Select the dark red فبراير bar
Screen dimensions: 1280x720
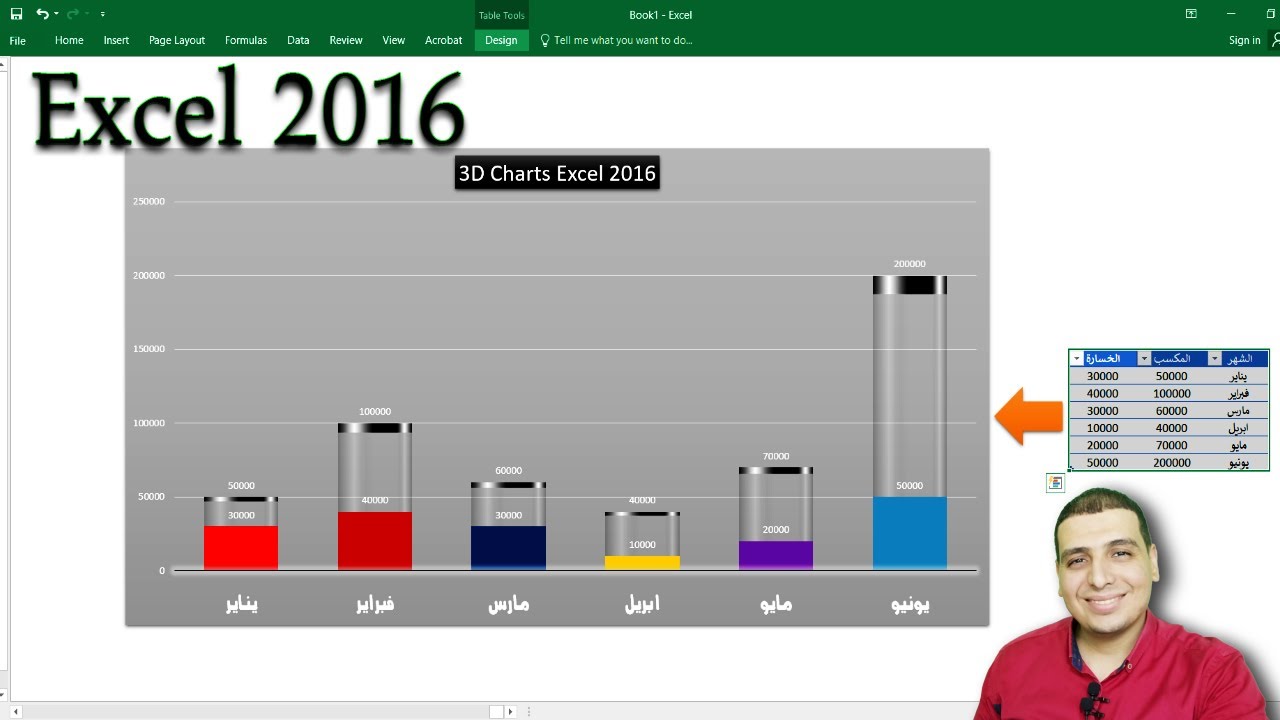[x=375, y=541]
